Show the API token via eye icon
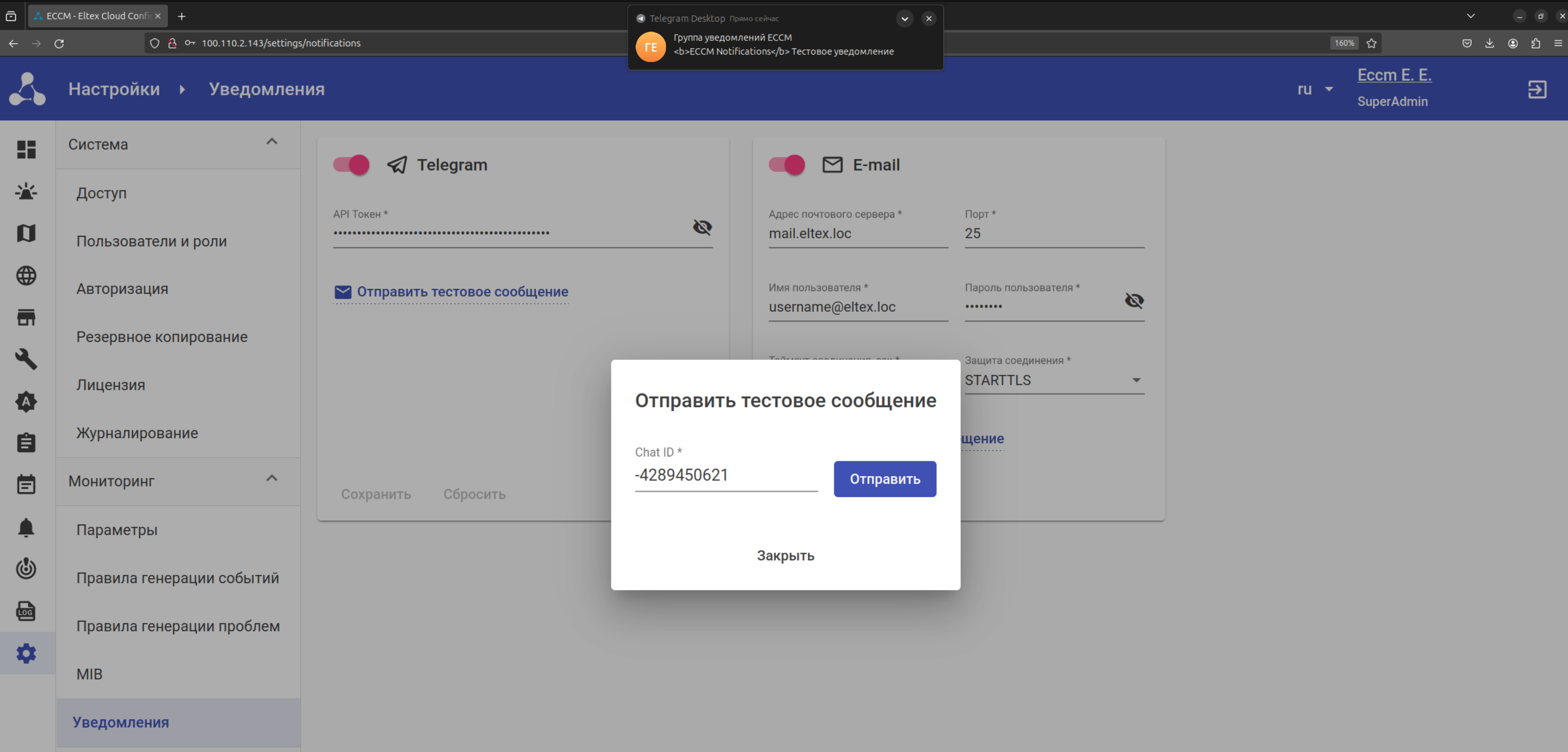The image size is (1568, 752). point(702,227)
